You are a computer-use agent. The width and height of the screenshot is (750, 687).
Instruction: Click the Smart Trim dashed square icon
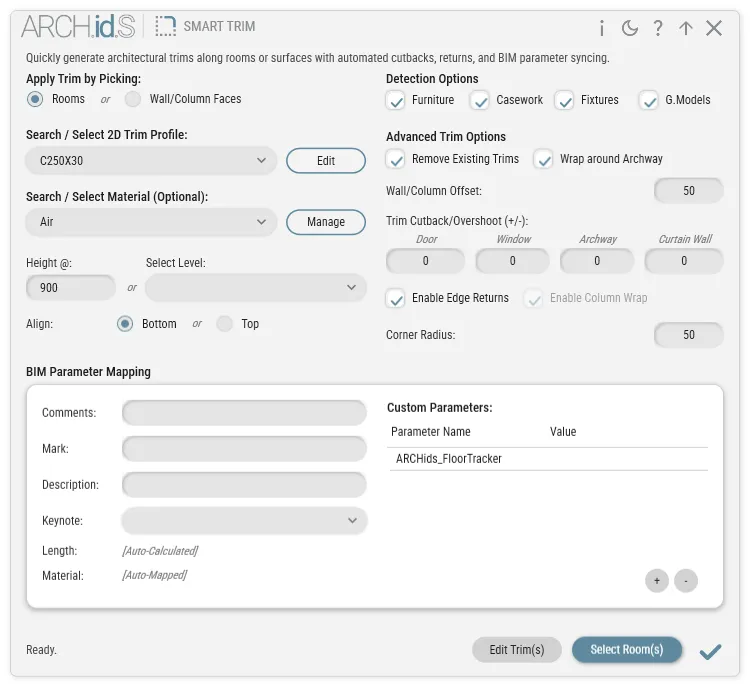click(x=165, y=26)
